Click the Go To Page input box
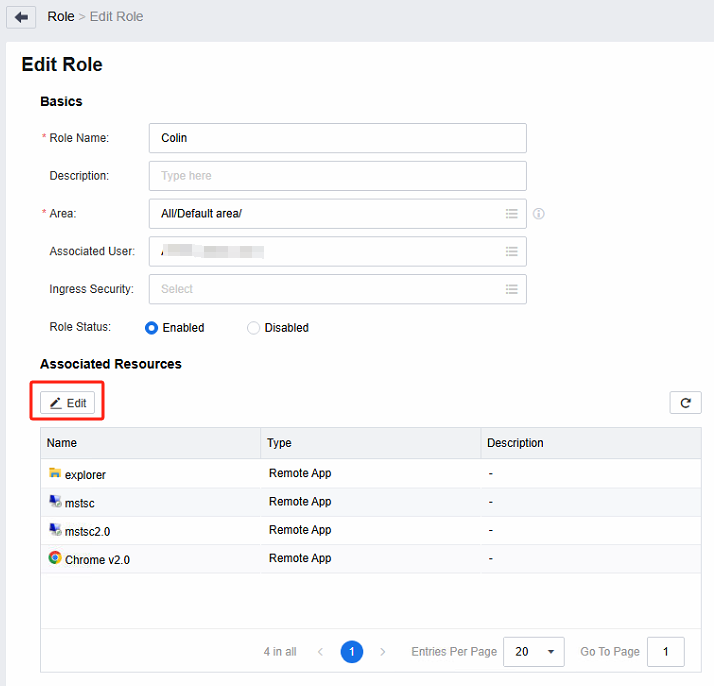714x686 pixels. coord(665,652)
